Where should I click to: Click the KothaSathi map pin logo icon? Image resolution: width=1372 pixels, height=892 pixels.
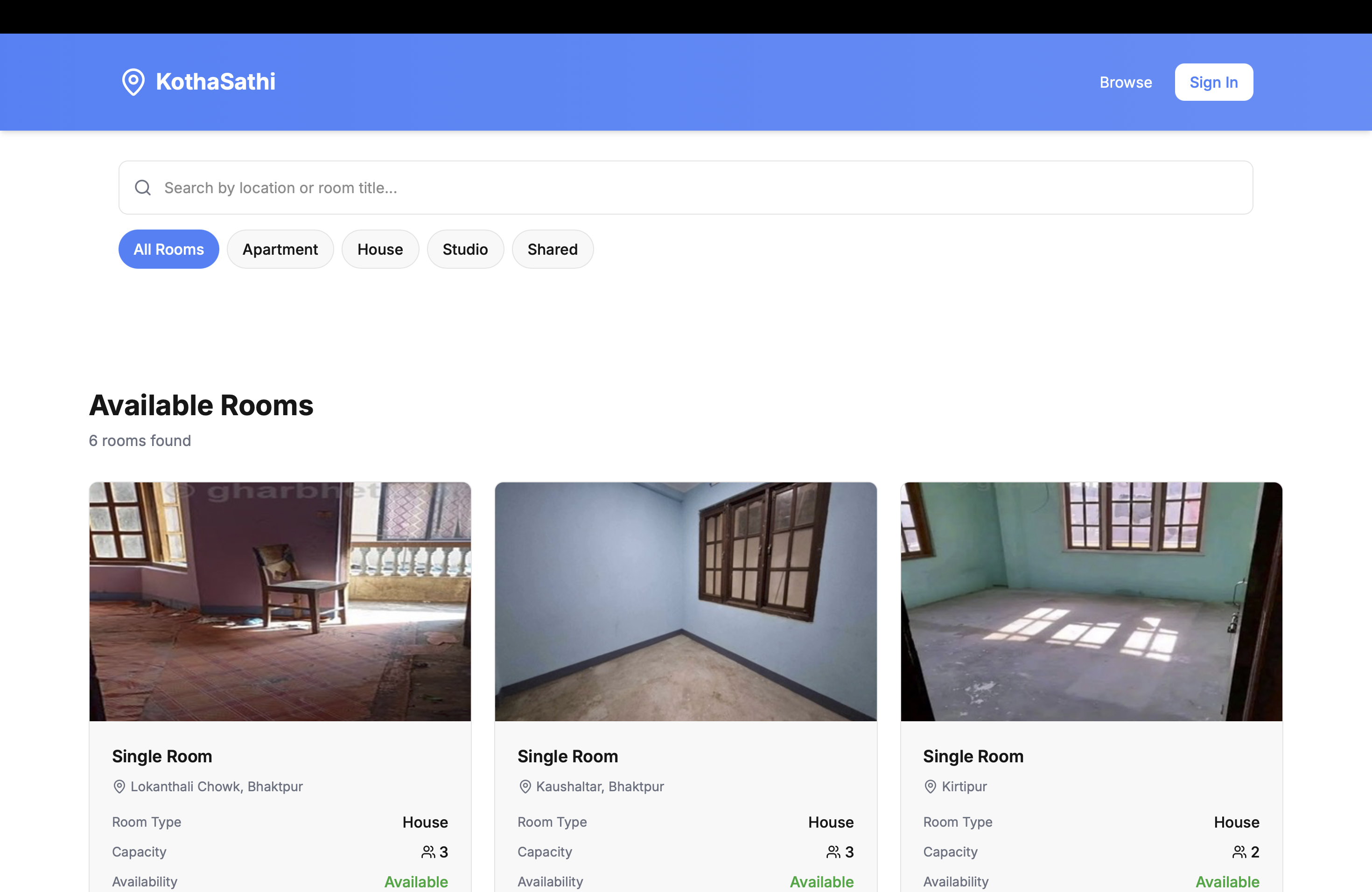coord(133,82)
